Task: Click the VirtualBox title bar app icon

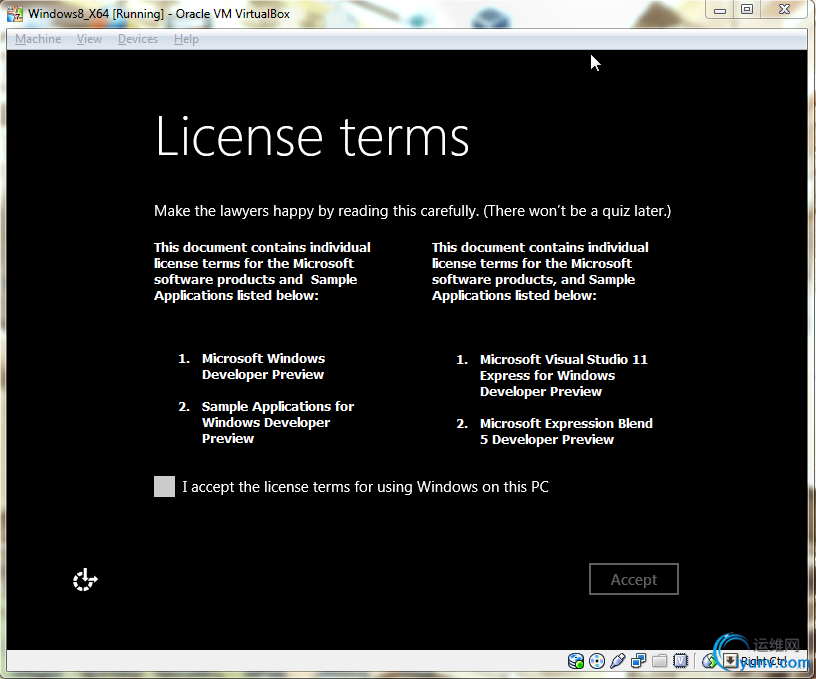Action: [15, 14]
